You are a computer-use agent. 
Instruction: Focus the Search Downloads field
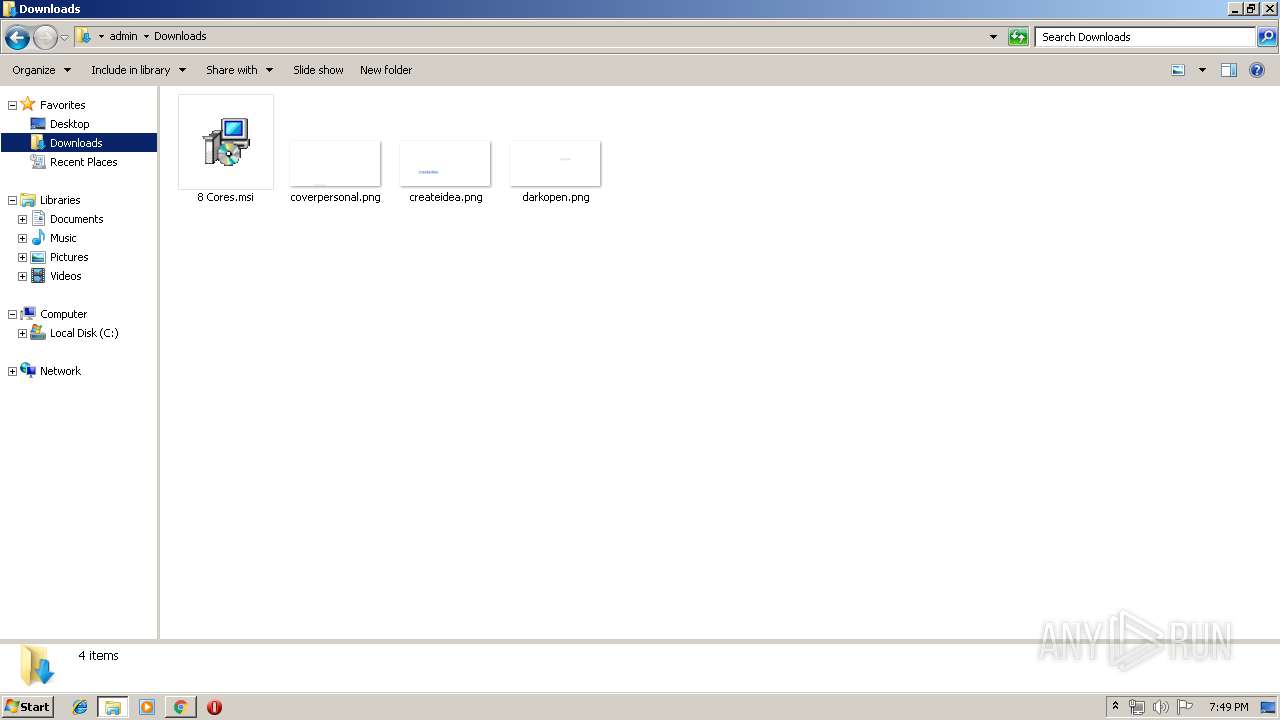click(x=1146, y=37)
